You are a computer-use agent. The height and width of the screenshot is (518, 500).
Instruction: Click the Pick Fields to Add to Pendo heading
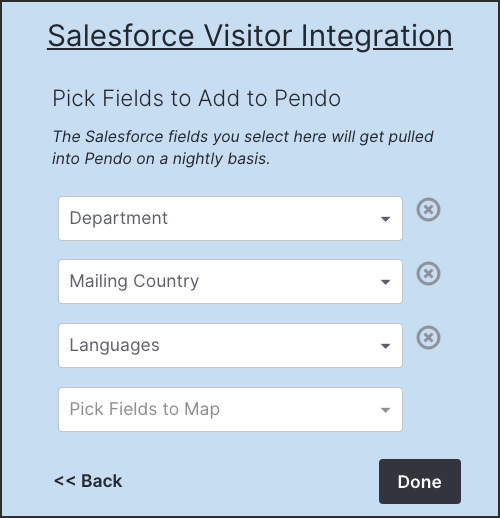coord(197,98)
